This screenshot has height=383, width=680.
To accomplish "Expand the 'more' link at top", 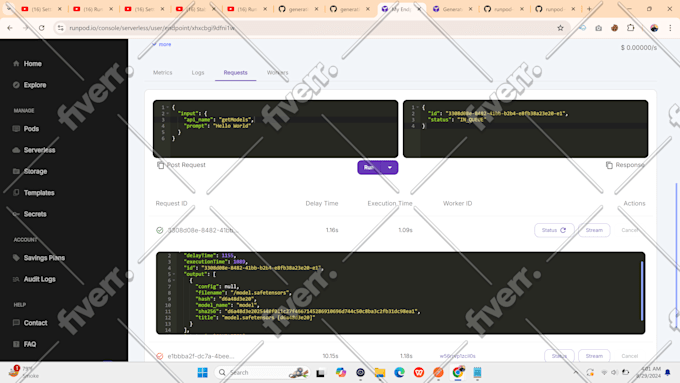I will pyautogui.click(x=162, y=44).
